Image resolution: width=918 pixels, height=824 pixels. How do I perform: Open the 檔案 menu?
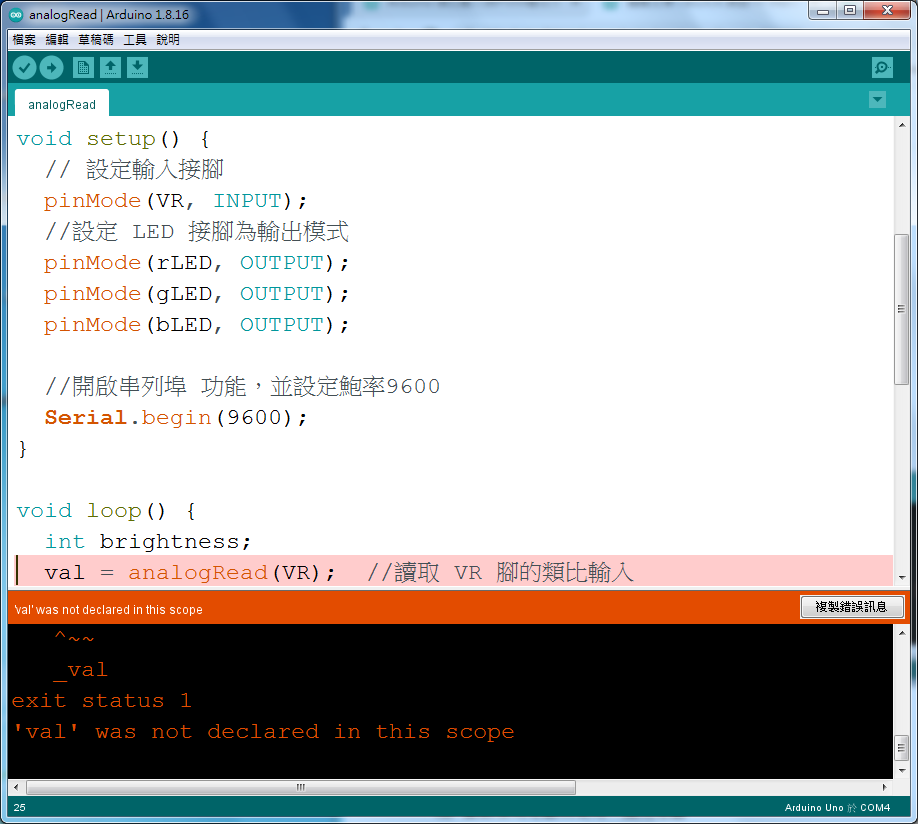(24, 40)
